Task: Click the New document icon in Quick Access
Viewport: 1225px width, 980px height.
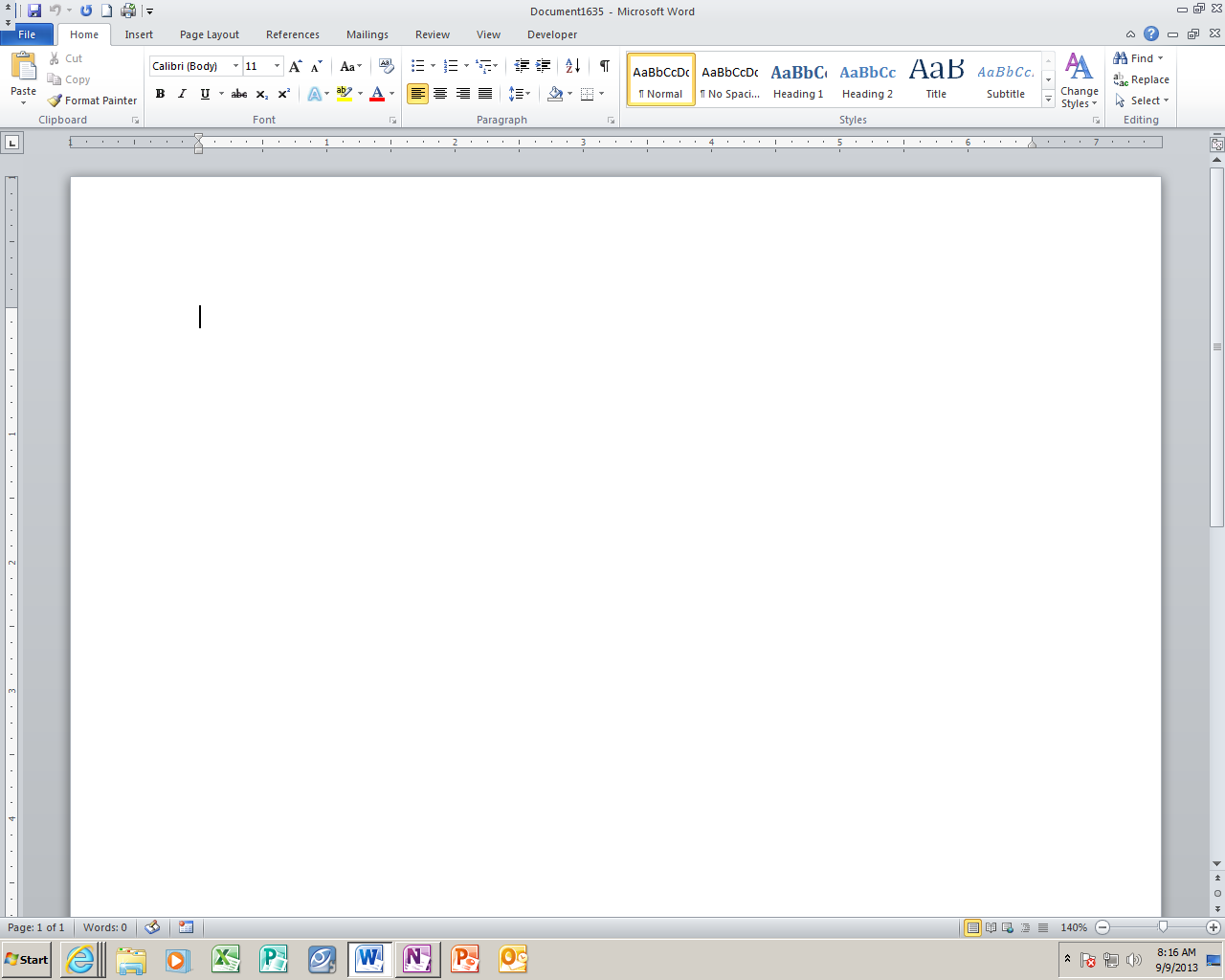Action: click(x=107, y=11)
